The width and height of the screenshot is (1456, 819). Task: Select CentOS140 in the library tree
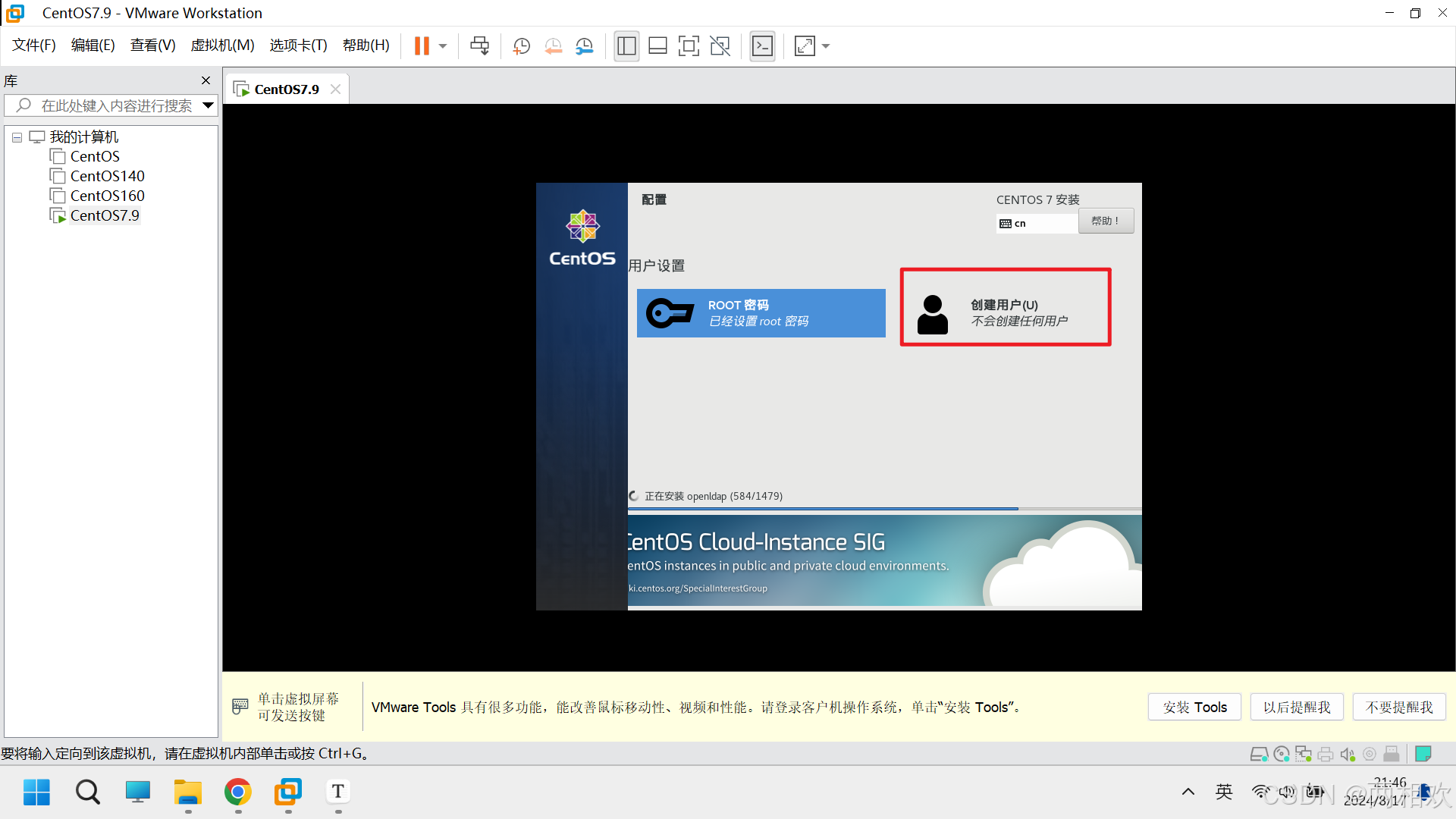coord(107,176)
